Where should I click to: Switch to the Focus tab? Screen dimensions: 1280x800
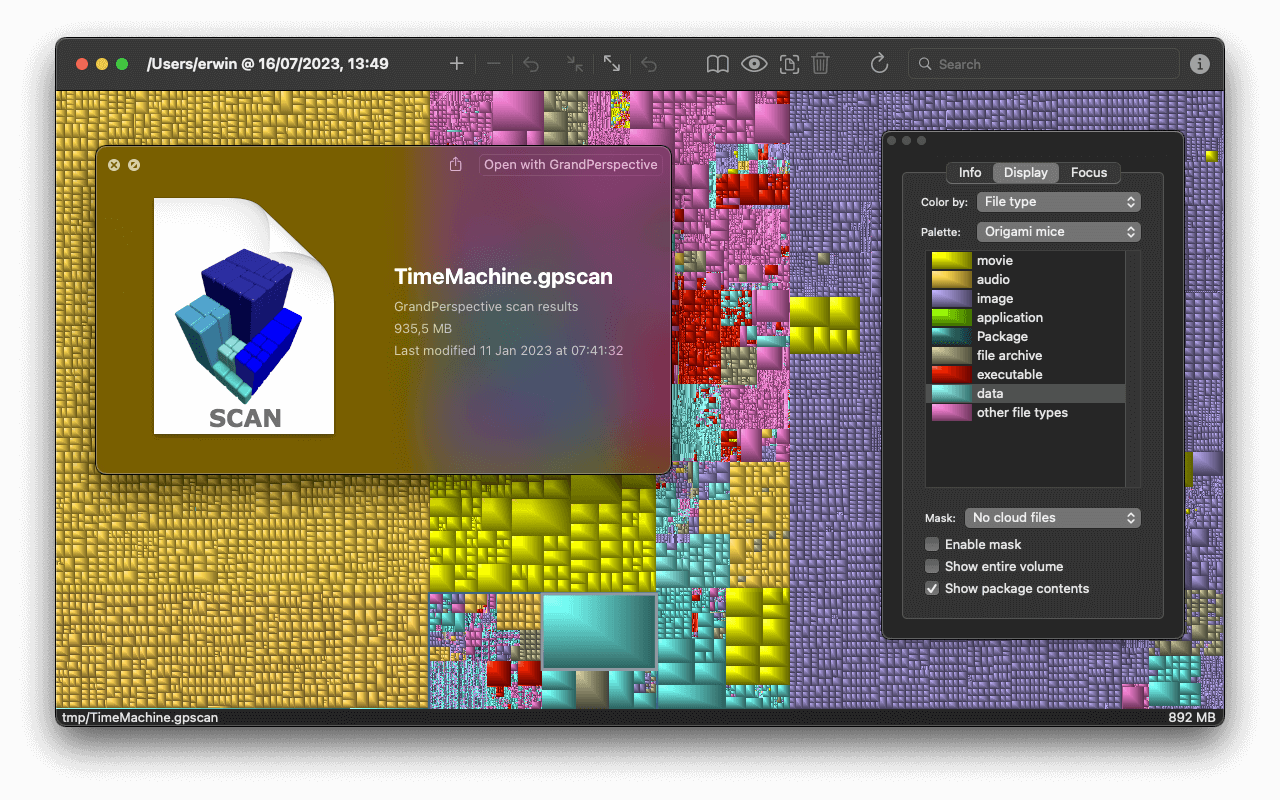point(1088,173)
